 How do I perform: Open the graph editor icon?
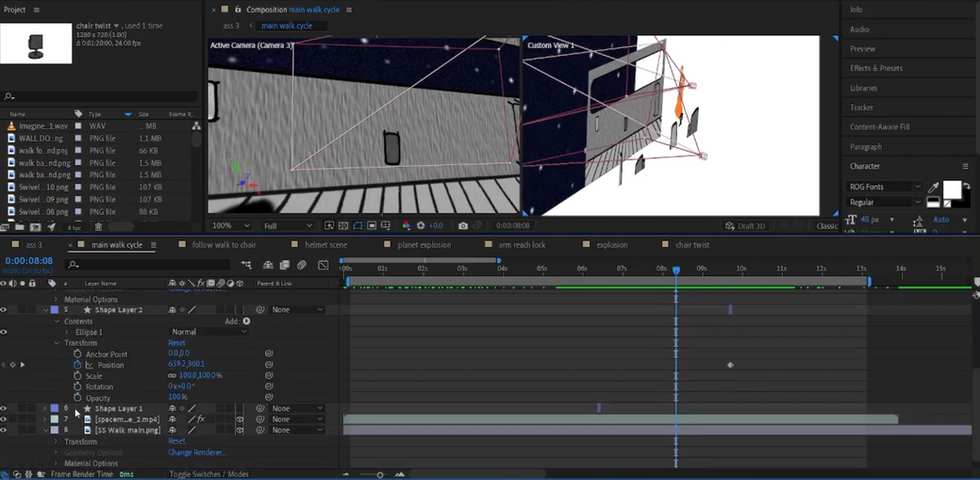coord(323,265)
